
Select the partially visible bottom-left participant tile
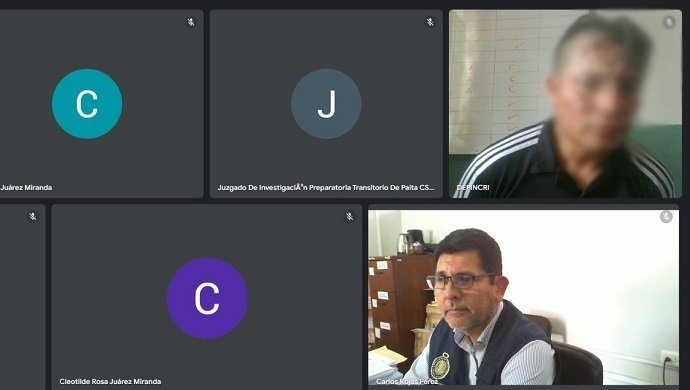click(22, 297)
